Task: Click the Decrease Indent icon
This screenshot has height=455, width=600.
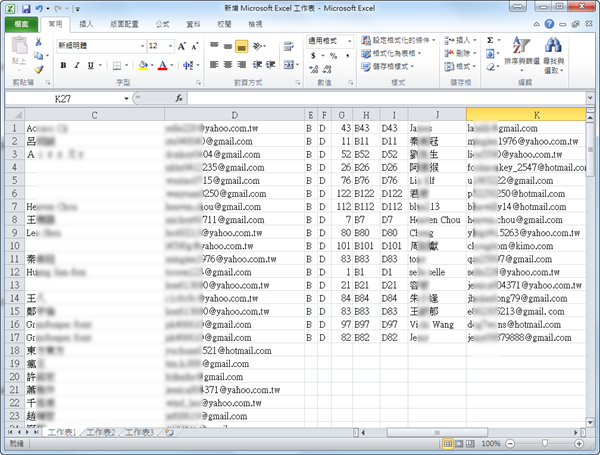Action: click(x=257, y=65)
